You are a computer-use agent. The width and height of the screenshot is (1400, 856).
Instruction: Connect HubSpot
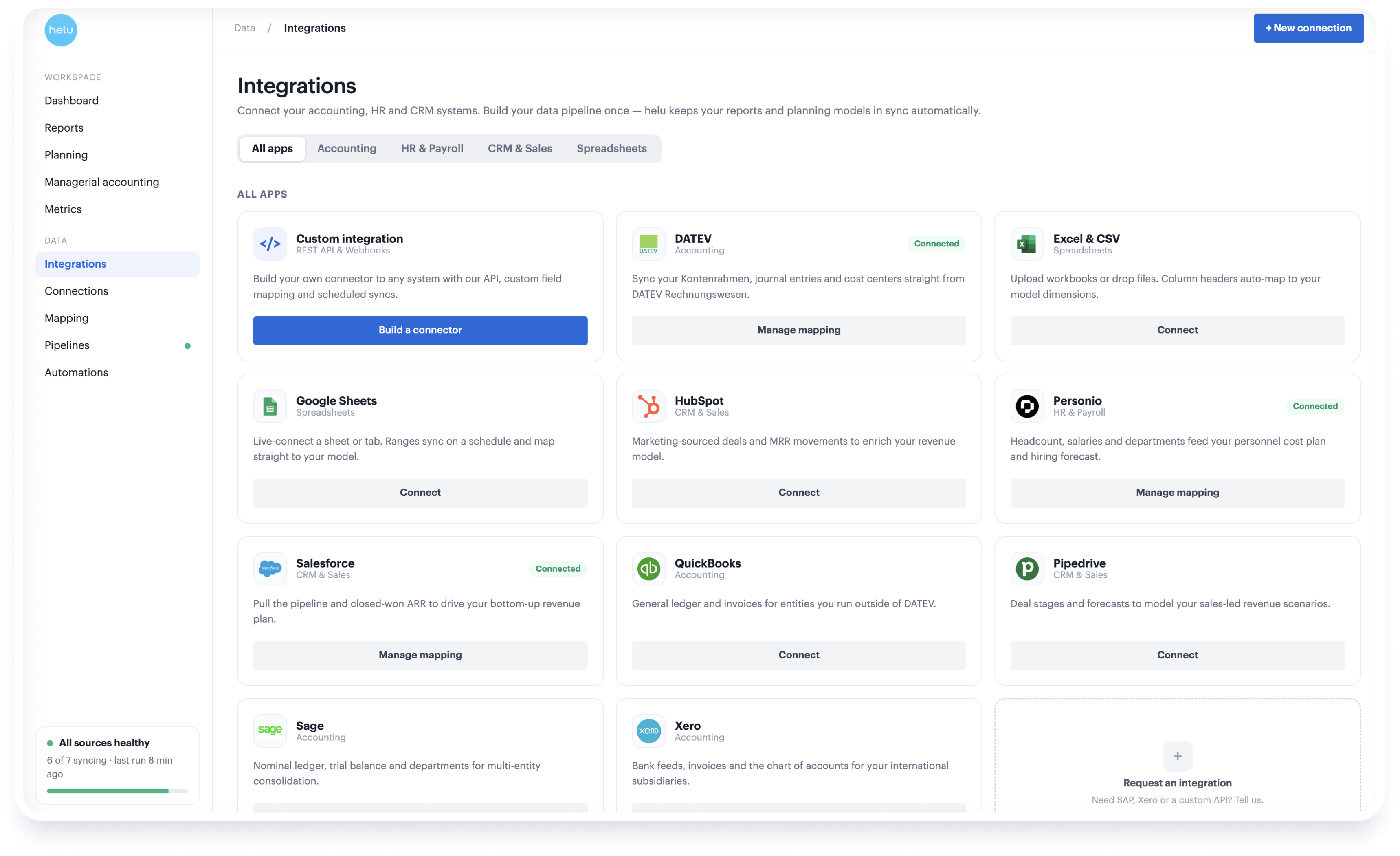pos(798,493)
